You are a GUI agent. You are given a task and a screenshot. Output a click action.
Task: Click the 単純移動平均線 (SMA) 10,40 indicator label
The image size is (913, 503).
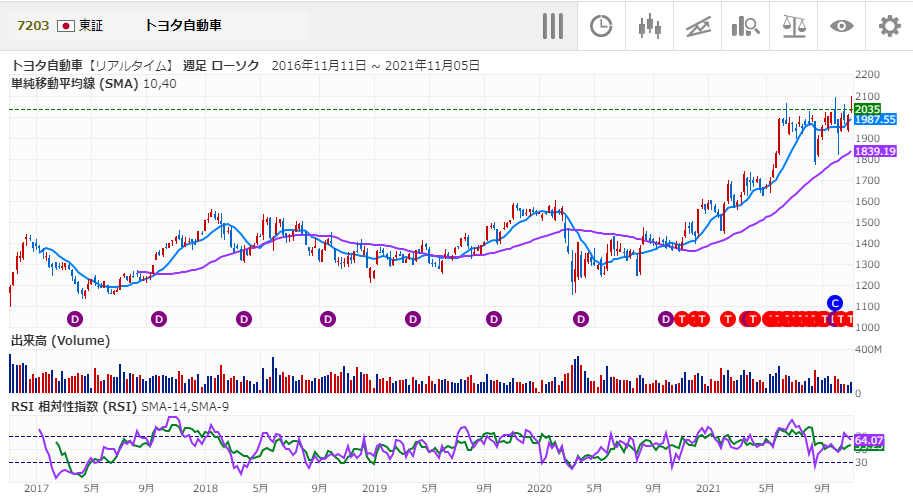coord(94,84)
